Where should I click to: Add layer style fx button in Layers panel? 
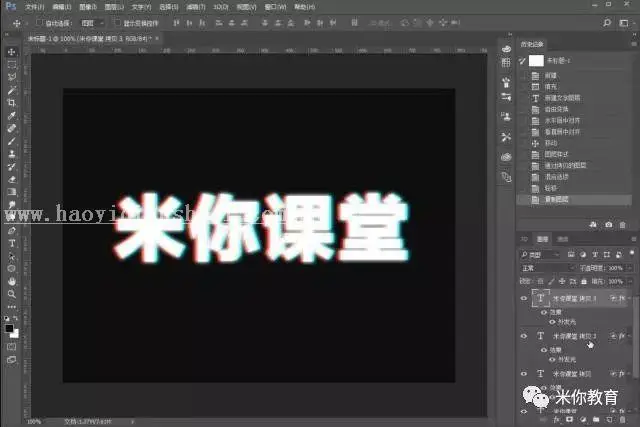(x=556, y=419)
